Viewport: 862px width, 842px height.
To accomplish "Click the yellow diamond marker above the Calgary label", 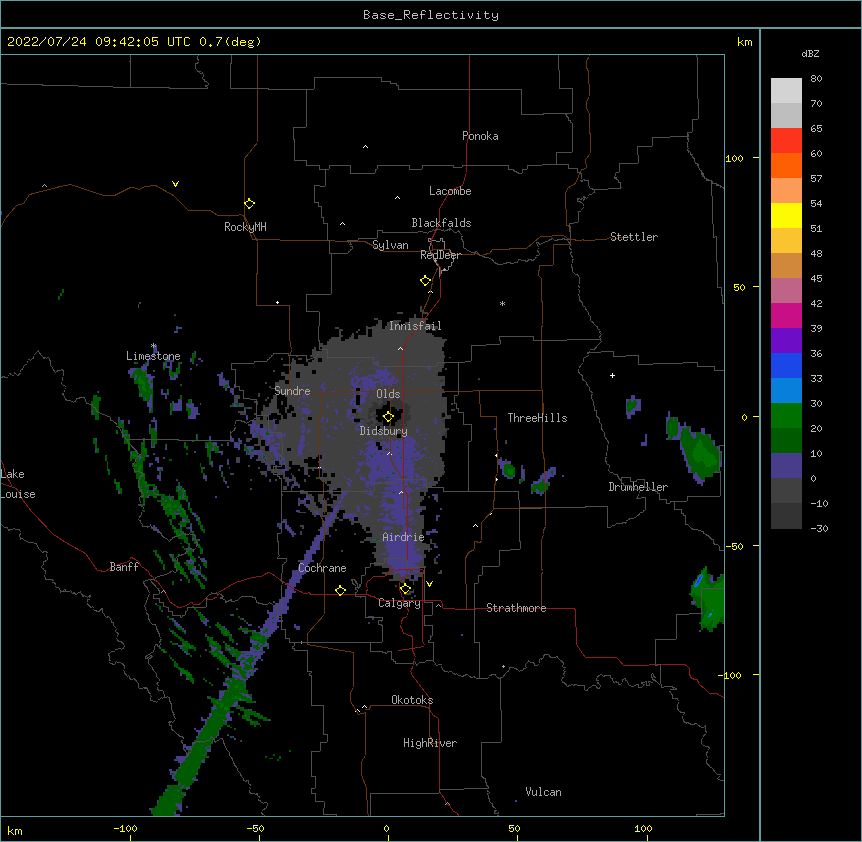I will 406,589.
